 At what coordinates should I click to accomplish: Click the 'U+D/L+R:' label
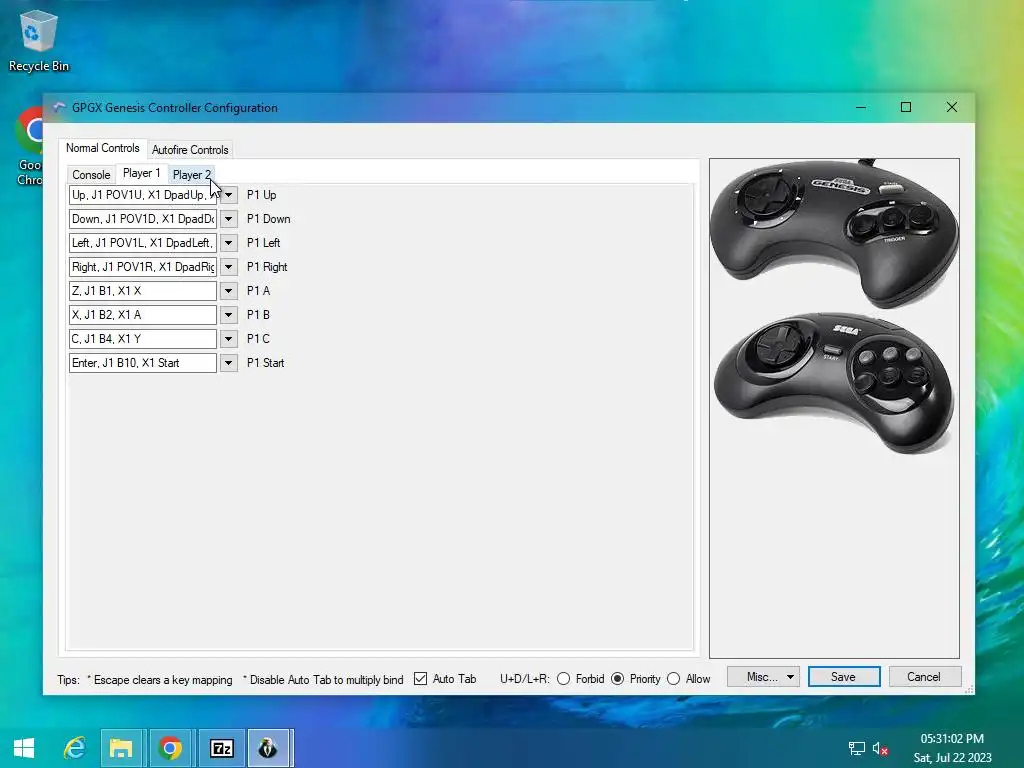[x=524, y=679]
